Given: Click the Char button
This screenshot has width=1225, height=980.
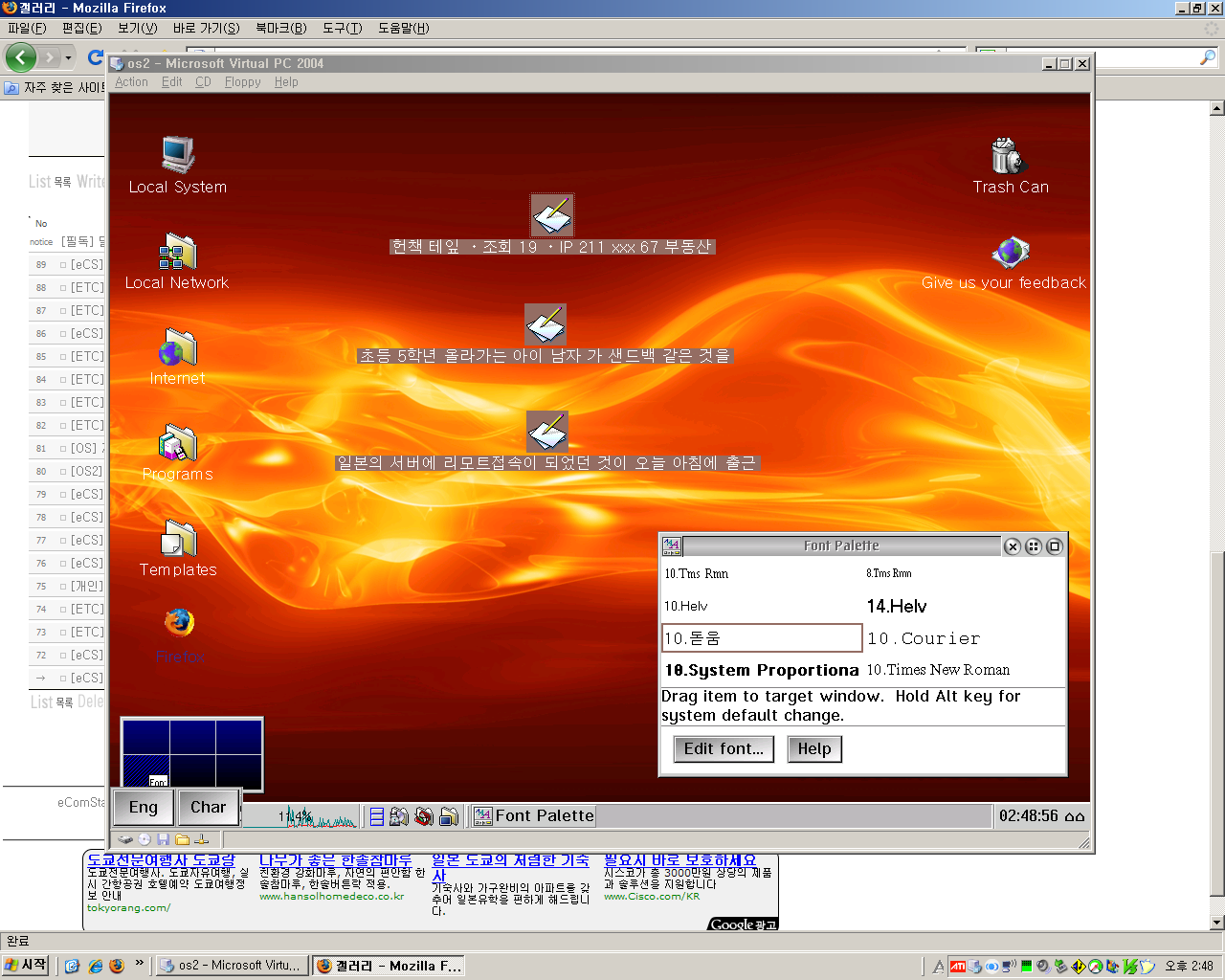Looking at the screenshot, I should pos(209,807).
